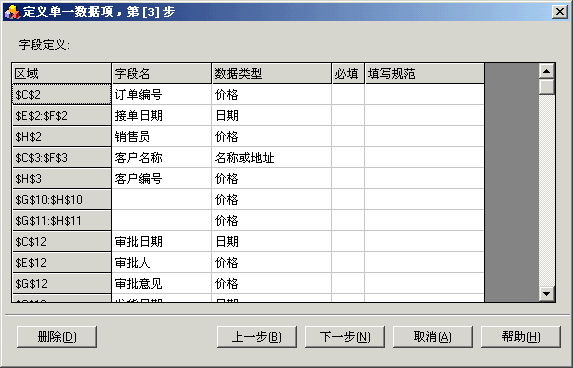Select row header $G$10:$H$10
This screenshot has height=368, width=573.
(62, 200)
